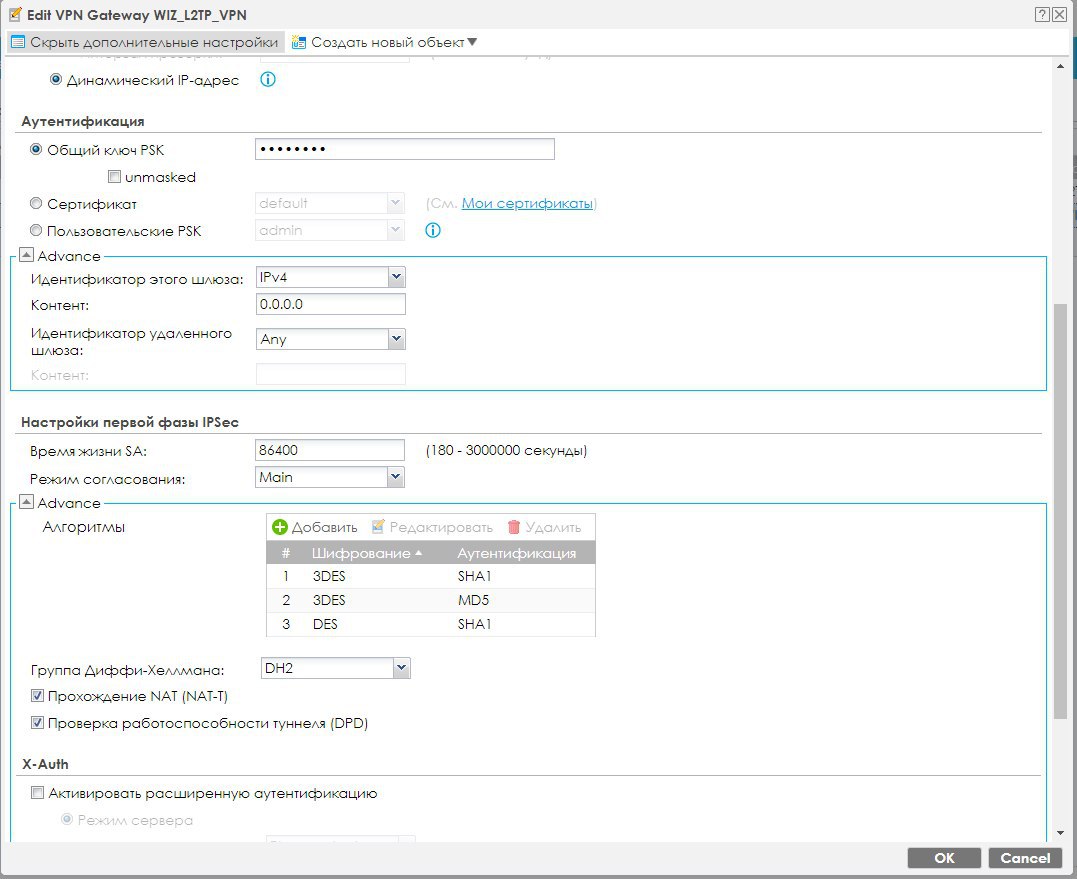Open the Мои сертификаты link
The image size is (1077, 879).
(527, 203)
